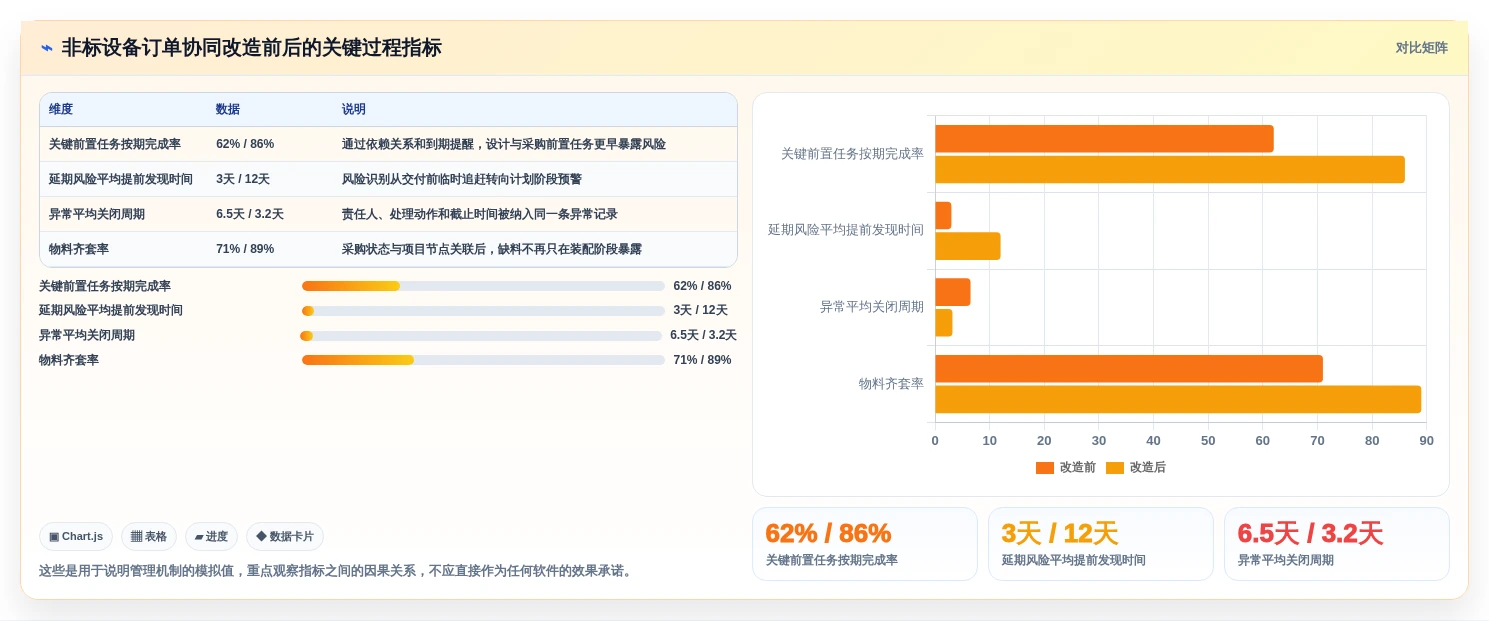1489x621 pixels.
Task: Toggle 改造后 legend entry in chart
Action: (1136, 467)
